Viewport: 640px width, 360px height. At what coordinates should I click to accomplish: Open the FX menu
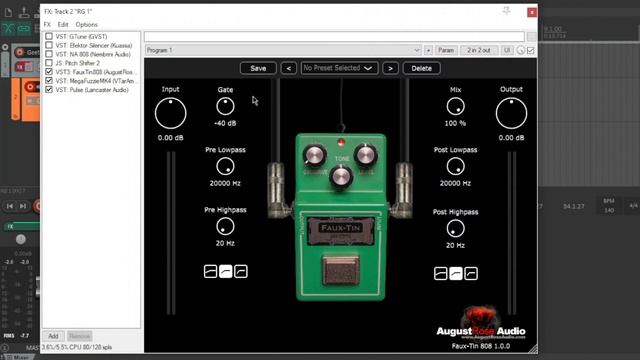pos(47,24)
